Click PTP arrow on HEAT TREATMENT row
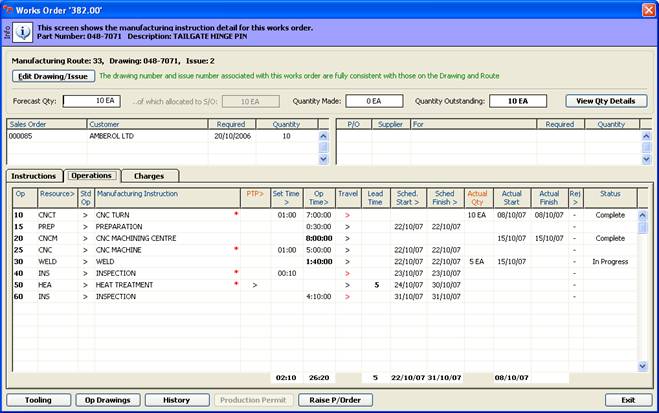The width and height of the screenshot is (659, 413). point(254,285)
